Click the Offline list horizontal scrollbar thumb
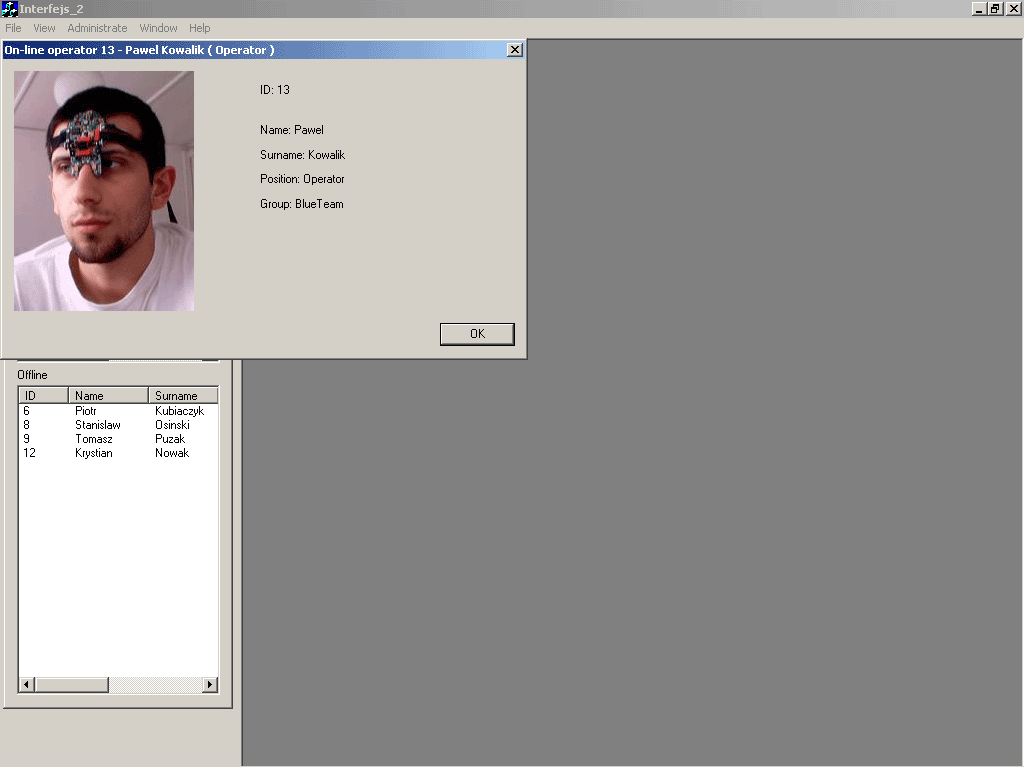The width and height of the screenshot is (1024, 768). [x=72, y=684]
